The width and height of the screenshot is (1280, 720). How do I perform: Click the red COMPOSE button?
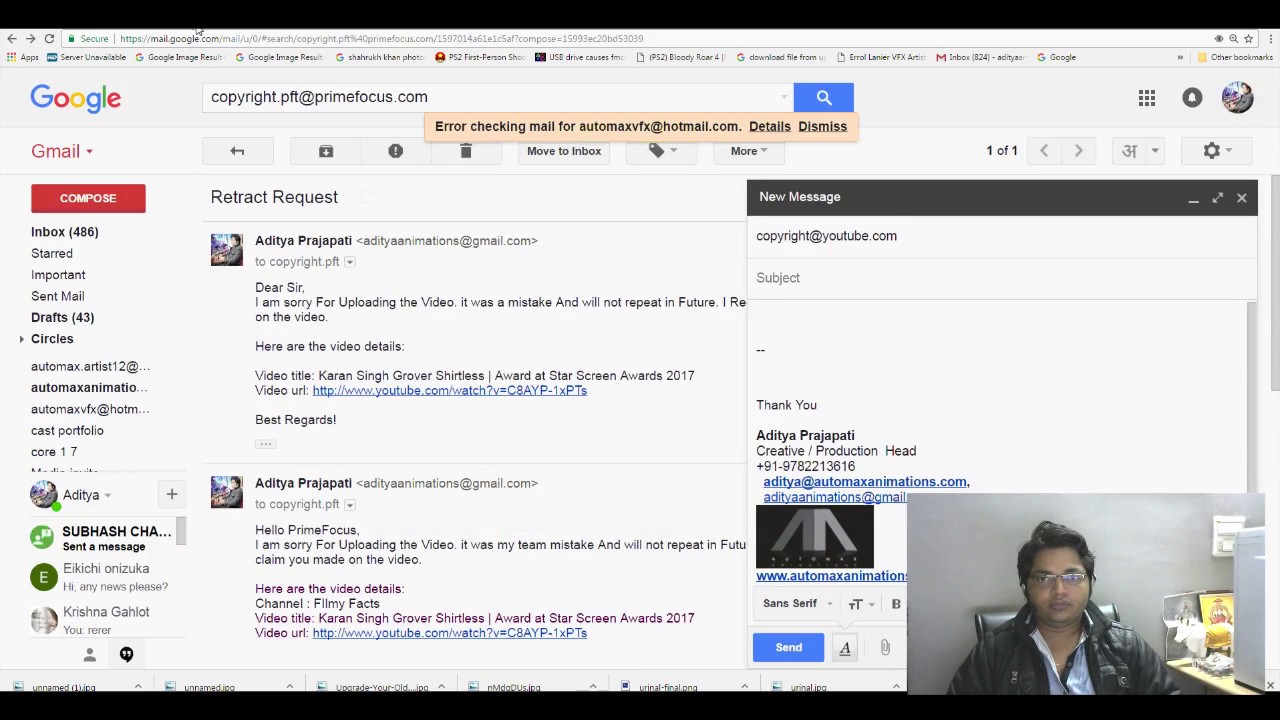pos(88,198)
